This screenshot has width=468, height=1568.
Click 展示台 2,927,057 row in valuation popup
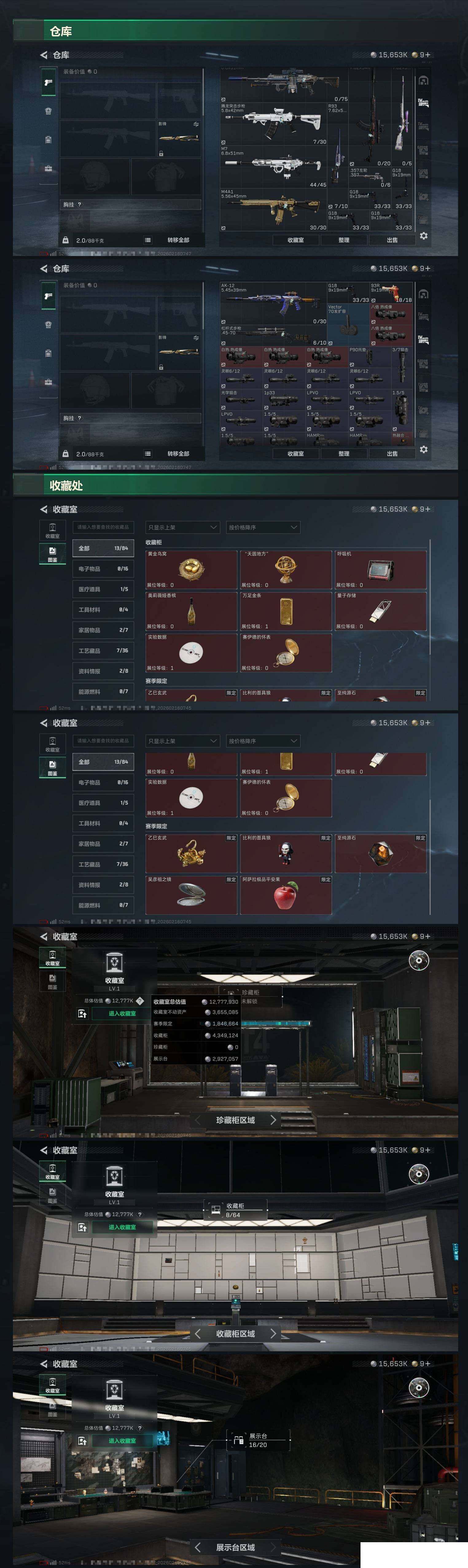pyautogui.click(x=196, y=1058)
